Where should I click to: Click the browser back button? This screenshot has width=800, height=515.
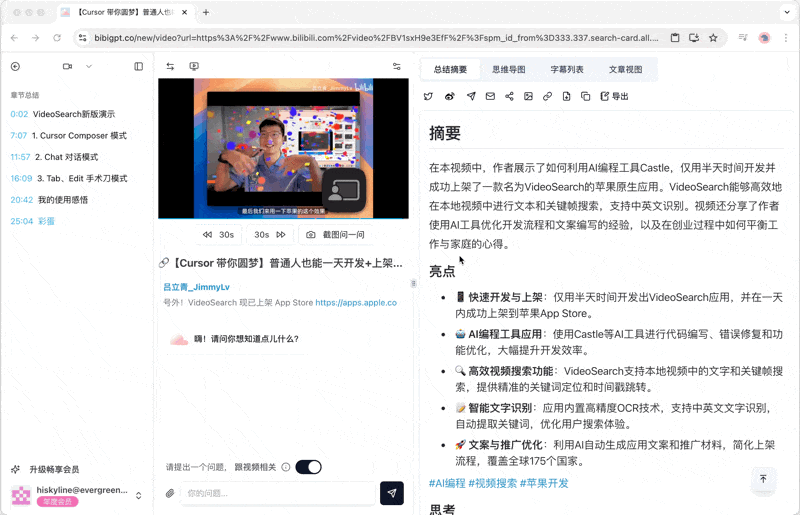14,38
